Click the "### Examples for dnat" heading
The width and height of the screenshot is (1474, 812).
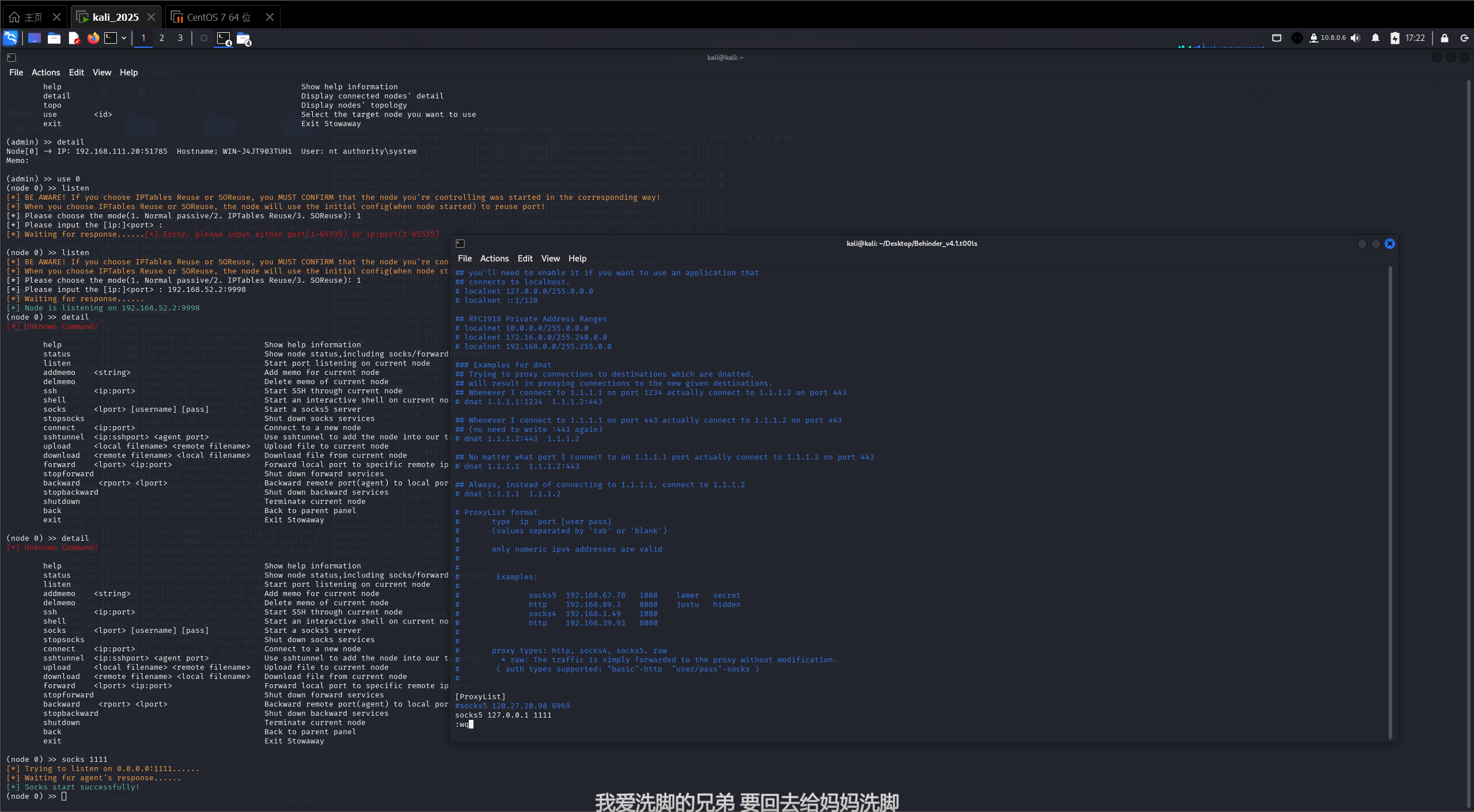(x=503, y=365)
